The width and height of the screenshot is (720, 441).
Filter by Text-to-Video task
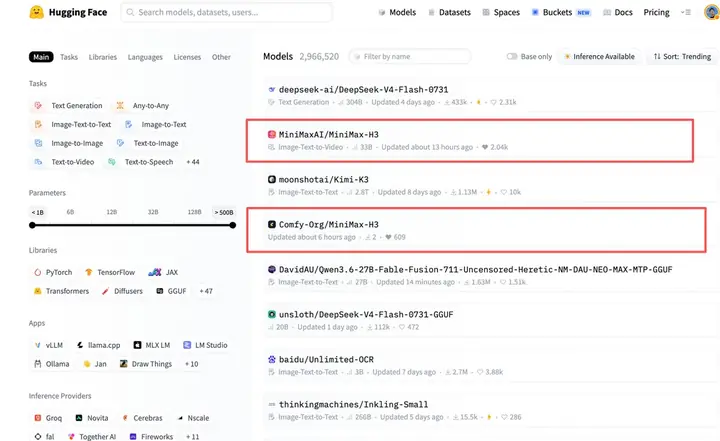(64, 162)
